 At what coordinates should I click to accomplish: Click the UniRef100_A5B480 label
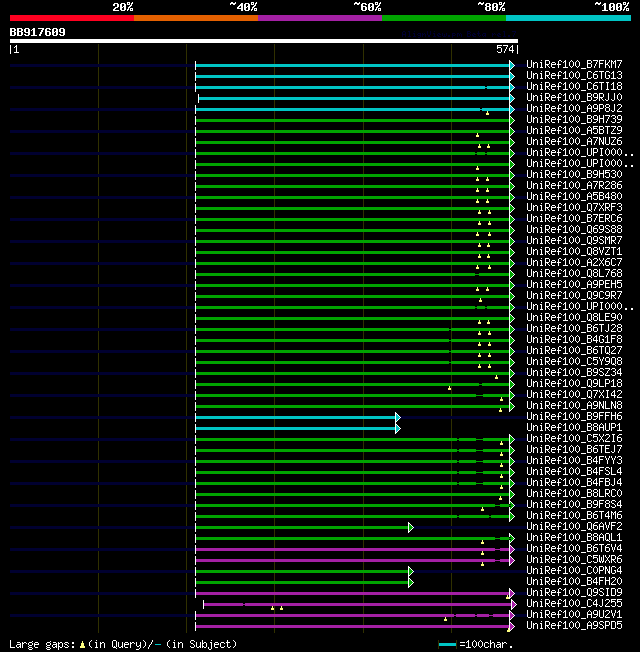click(574, 197)
